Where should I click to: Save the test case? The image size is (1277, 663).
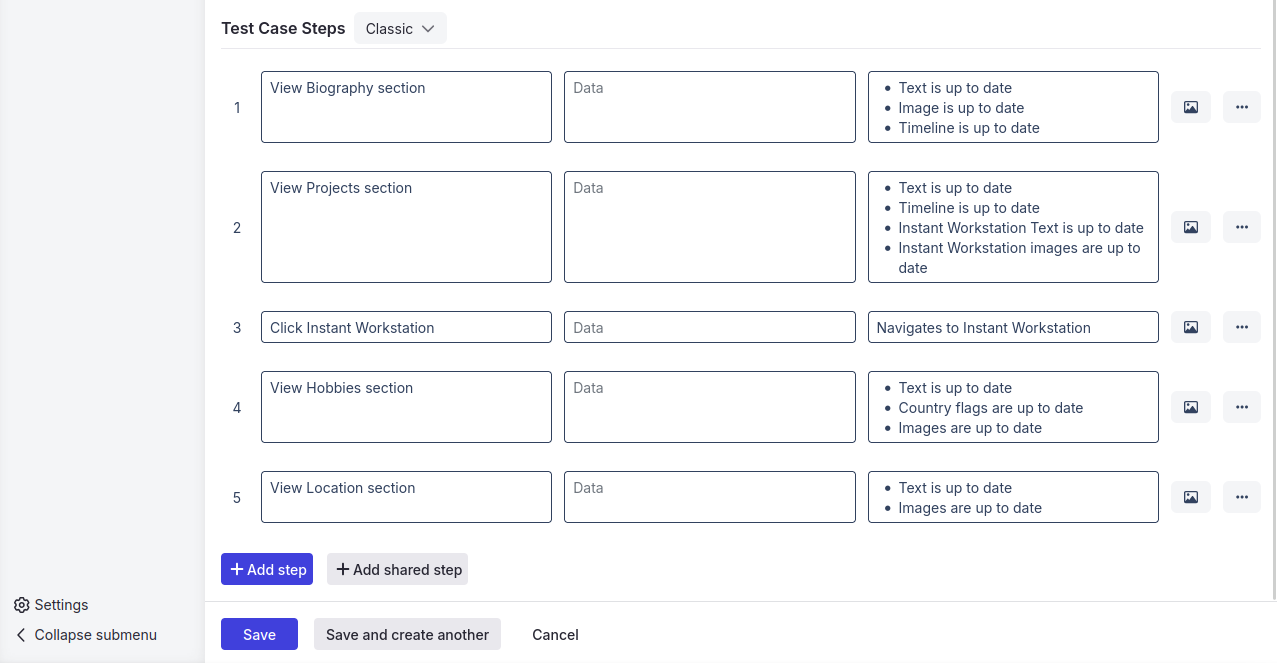tap(259, 634)
